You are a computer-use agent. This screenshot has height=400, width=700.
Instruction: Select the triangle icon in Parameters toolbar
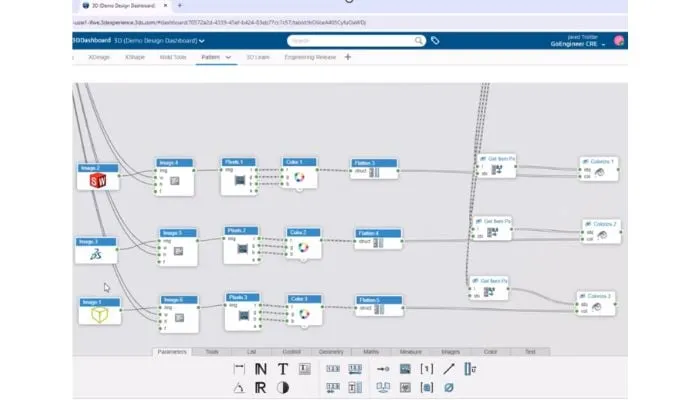238,387
